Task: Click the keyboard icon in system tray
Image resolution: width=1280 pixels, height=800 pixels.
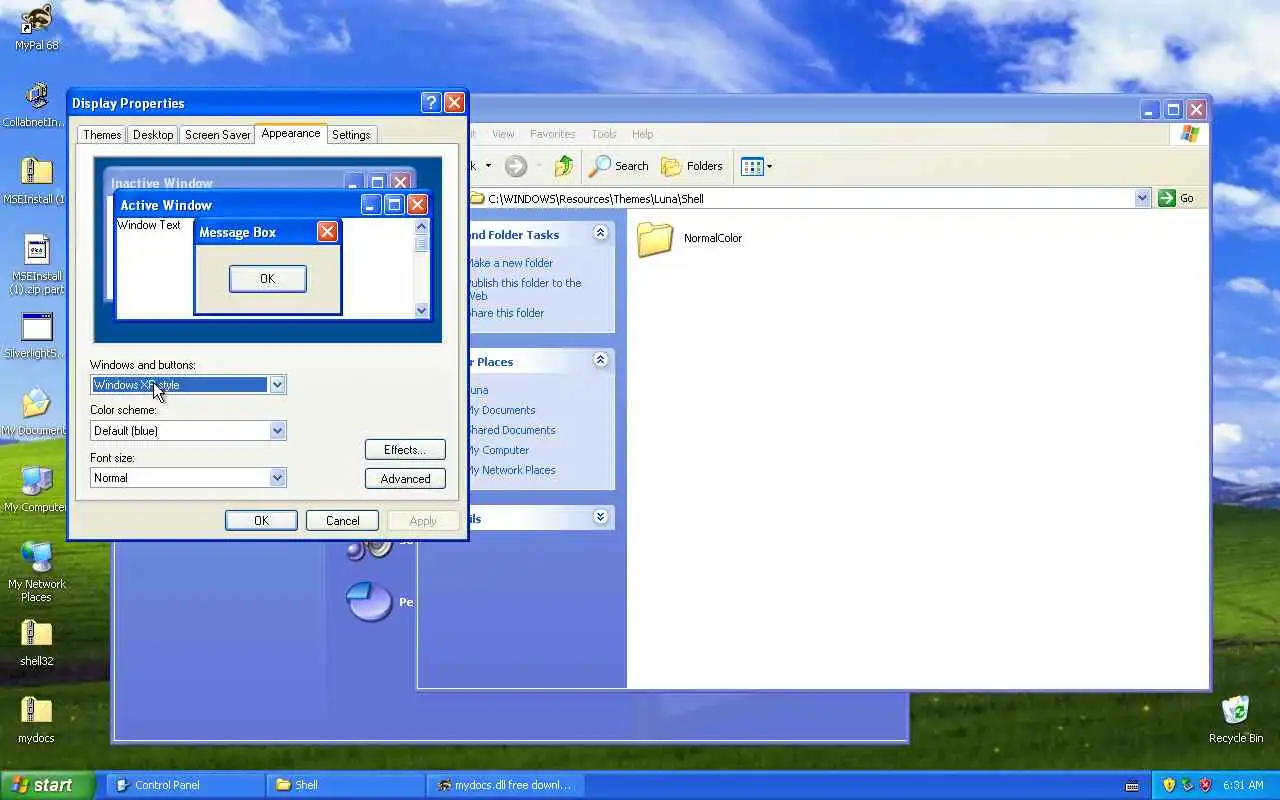Action: (1132, 785)
